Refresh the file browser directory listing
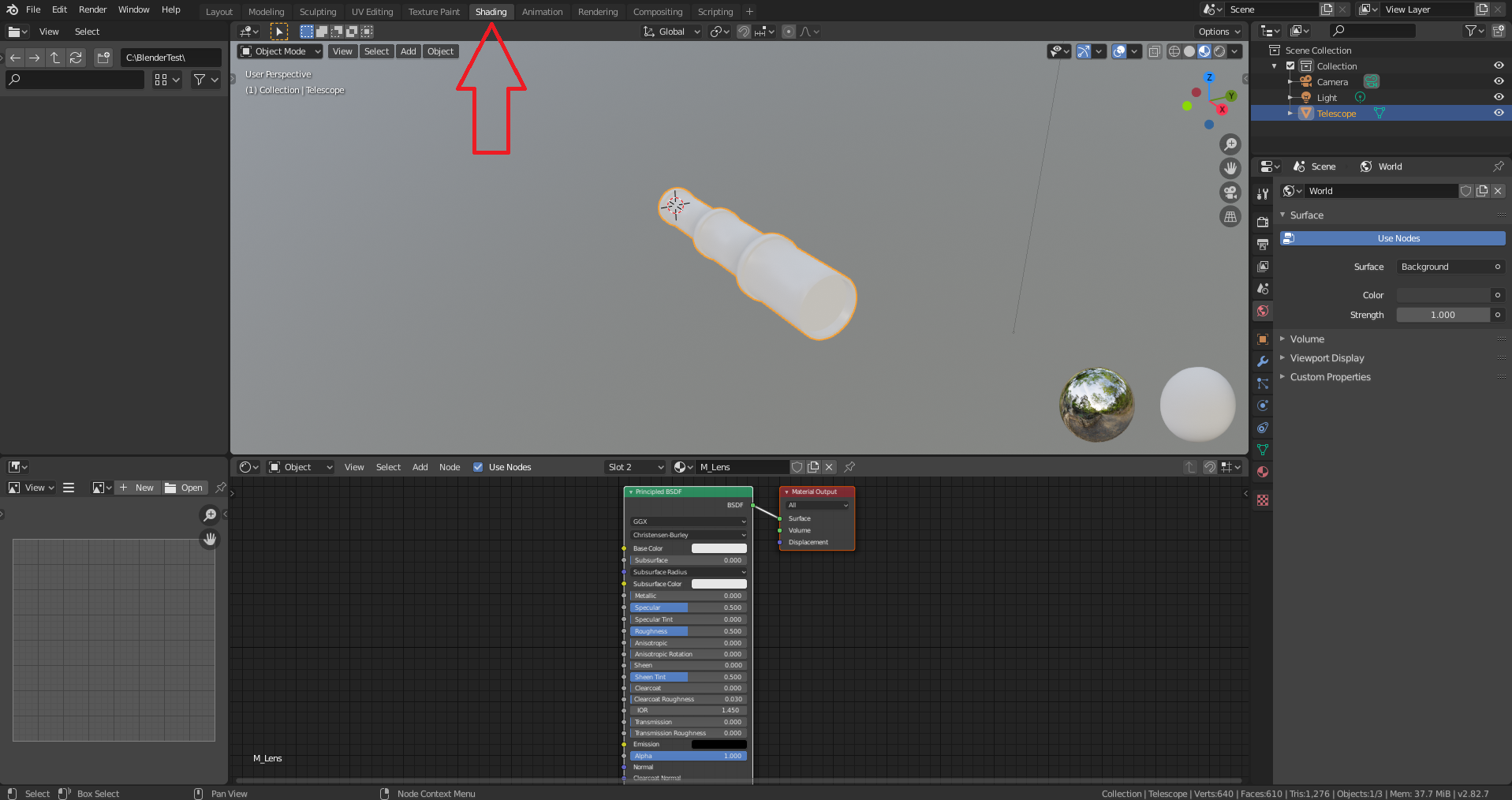 coord(76,58)
